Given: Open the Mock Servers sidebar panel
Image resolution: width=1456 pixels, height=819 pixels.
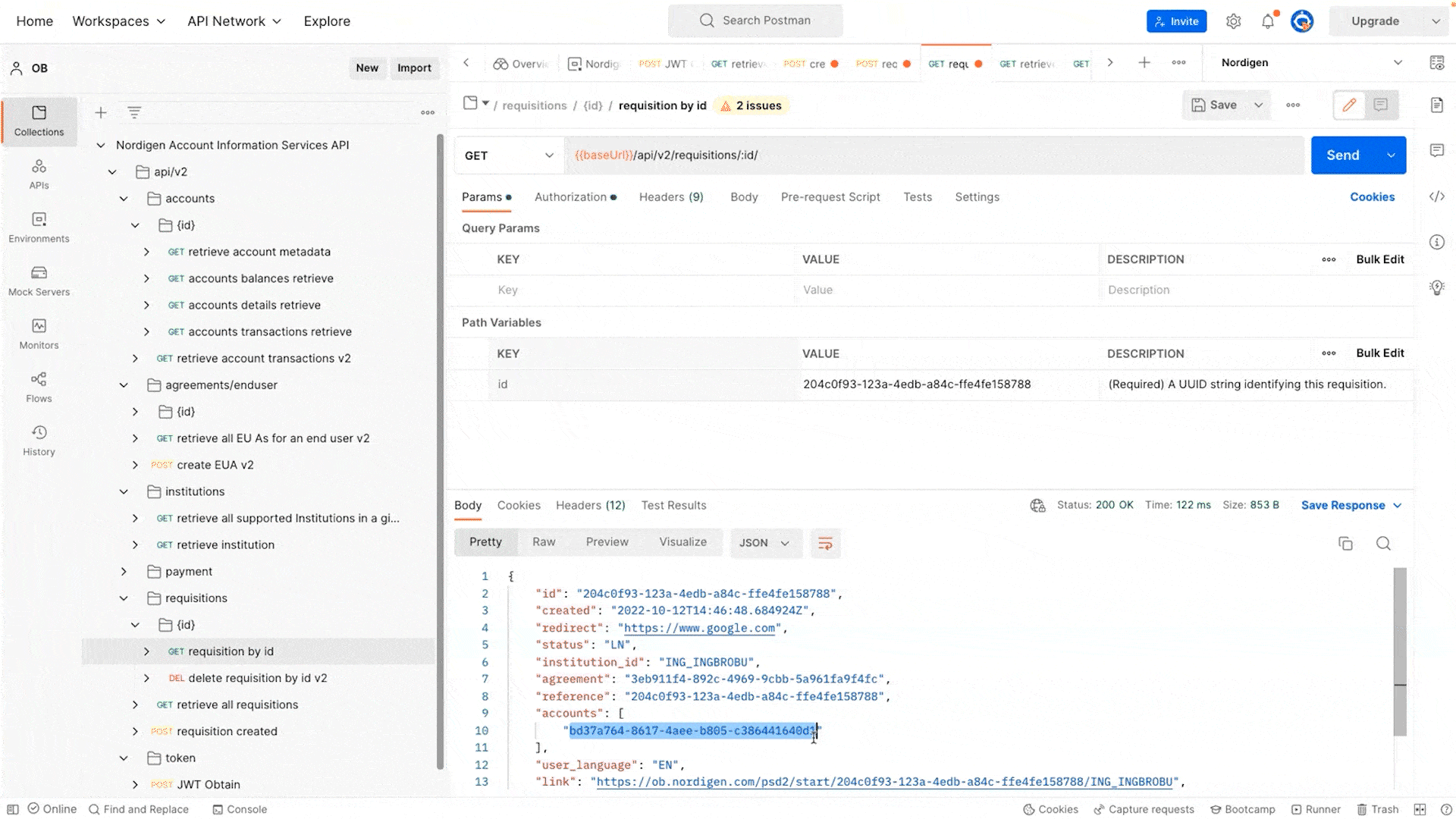Looking at the screenshot, I should tap(39, 281).
